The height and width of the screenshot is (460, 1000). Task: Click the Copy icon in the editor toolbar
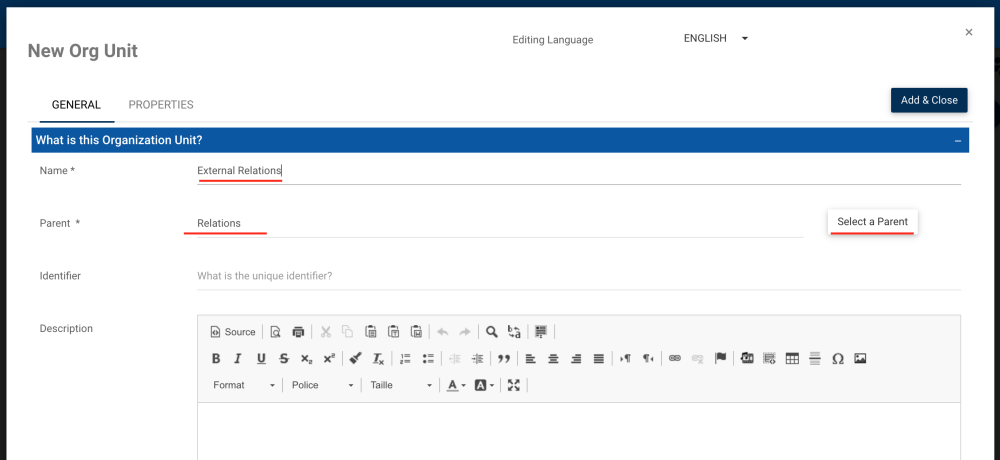coord(348,332)
